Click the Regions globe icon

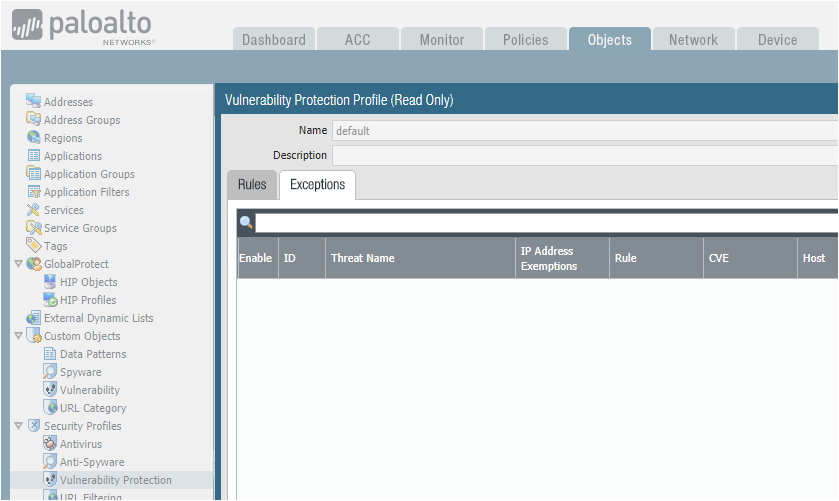point(33,137)
